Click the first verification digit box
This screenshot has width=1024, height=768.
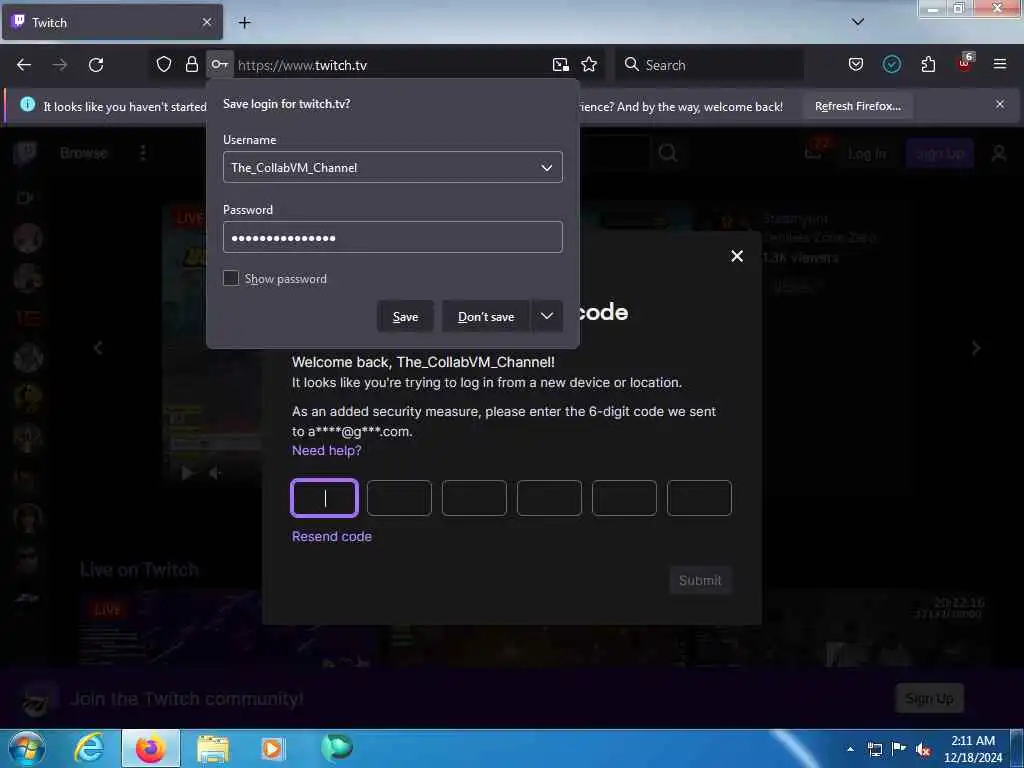tap(325, 498)
